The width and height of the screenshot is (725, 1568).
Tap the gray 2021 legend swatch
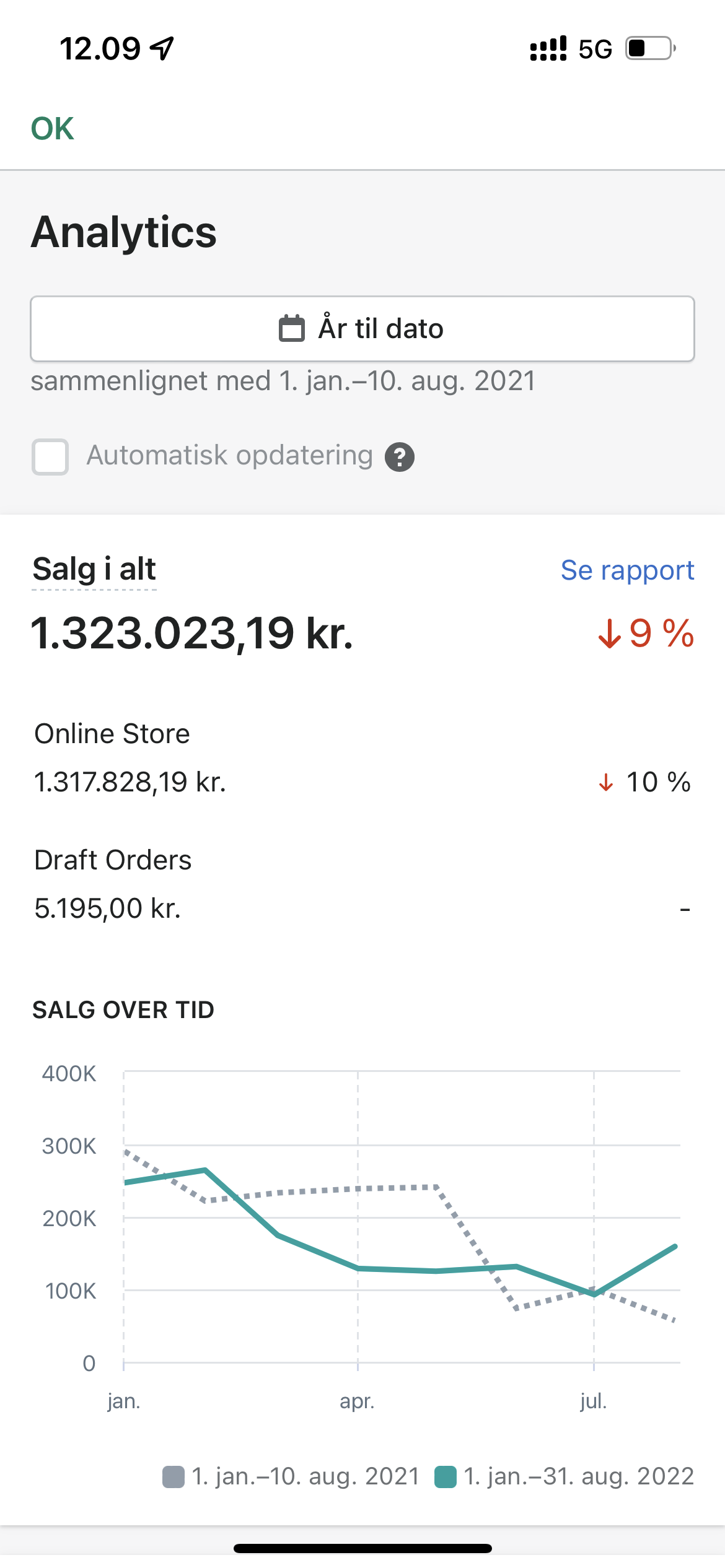tap(174, 1477)
